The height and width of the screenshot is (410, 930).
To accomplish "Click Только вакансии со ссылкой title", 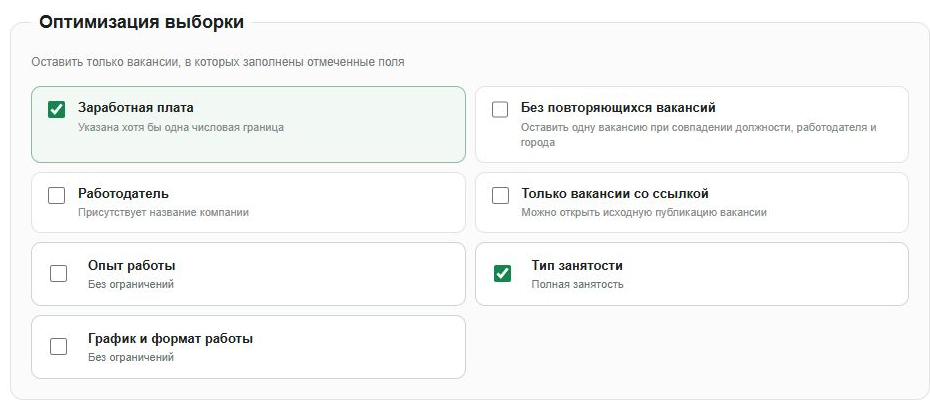I will click(615, 194).
